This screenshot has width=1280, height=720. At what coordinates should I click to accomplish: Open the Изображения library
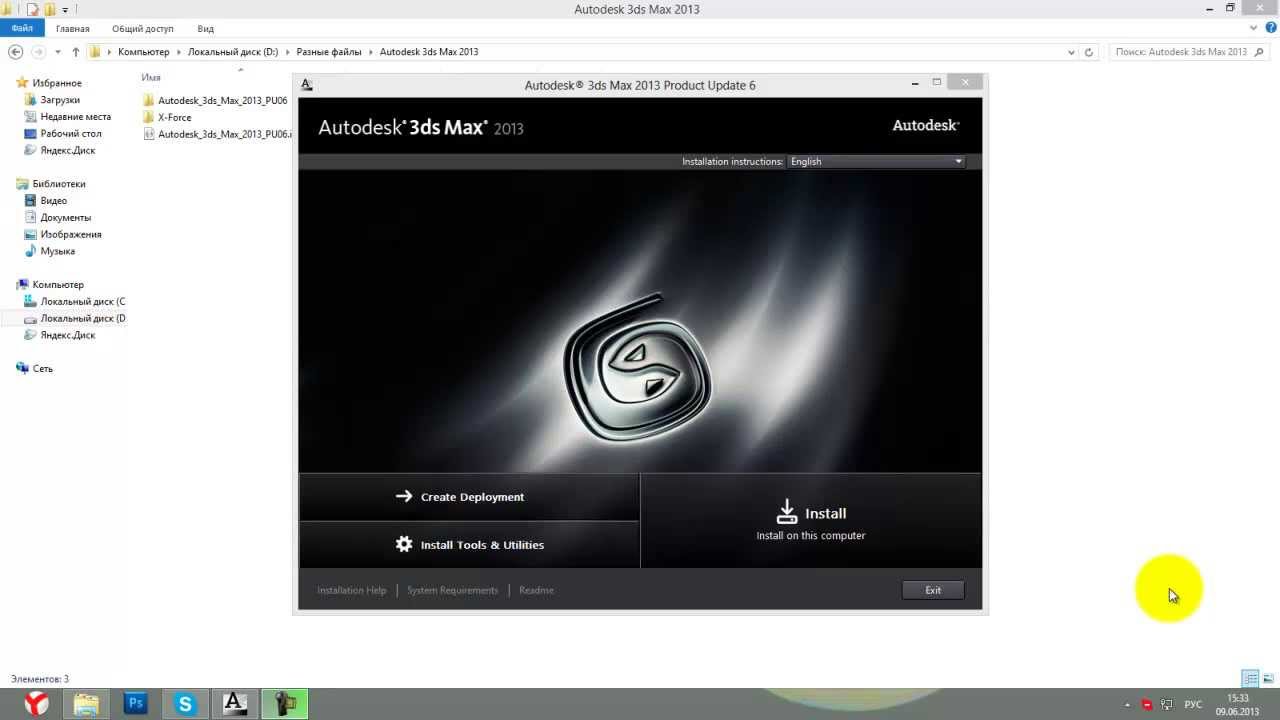(70, 235)
